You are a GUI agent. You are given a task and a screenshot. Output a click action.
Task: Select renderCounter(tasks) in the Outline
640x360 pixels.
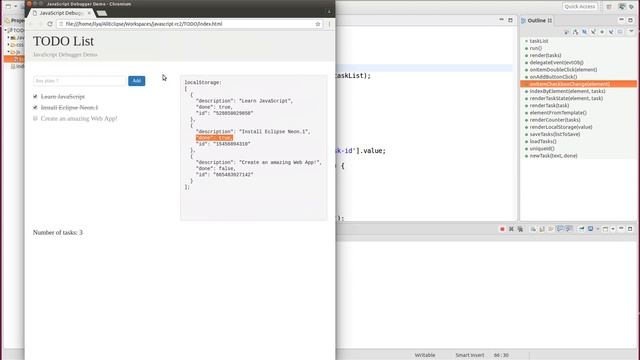pos(555,120)
